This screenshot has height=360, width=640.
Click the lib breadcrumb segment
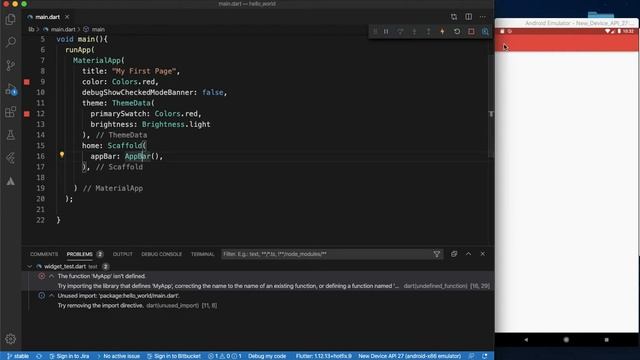click(31, 29)
